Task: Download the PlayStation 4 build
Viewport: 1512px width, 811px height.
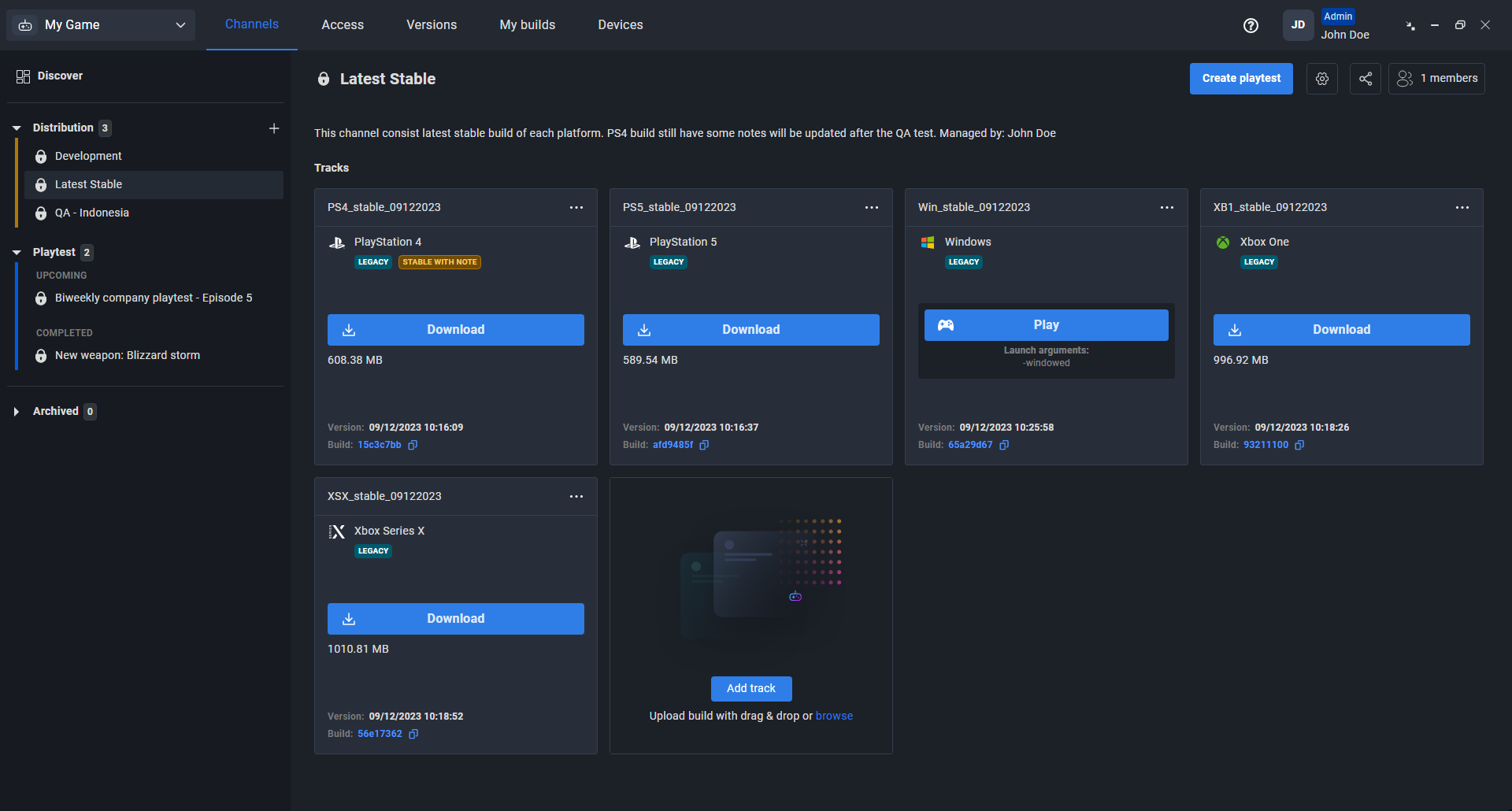Action: click(x=456, y=330)
